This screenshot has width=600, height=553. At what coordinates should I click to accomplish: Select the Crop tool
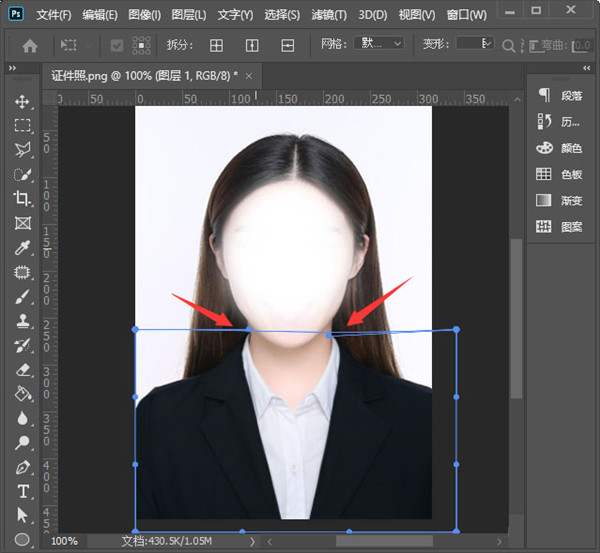pos(22,199)
